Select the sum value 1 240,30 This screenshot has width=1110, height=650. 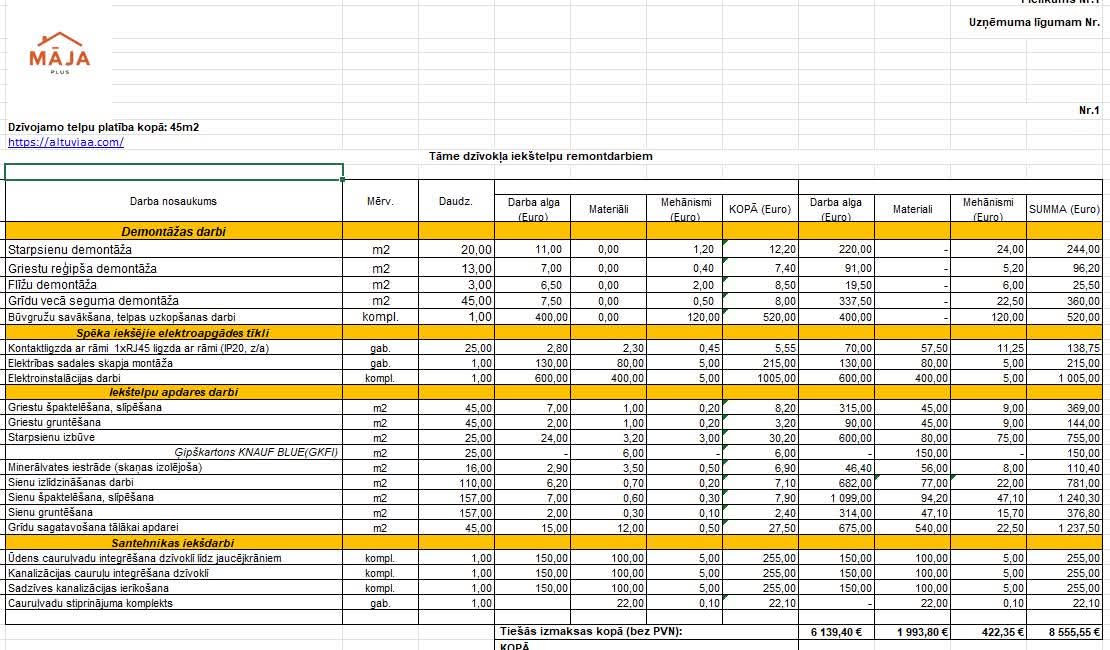1064,498
